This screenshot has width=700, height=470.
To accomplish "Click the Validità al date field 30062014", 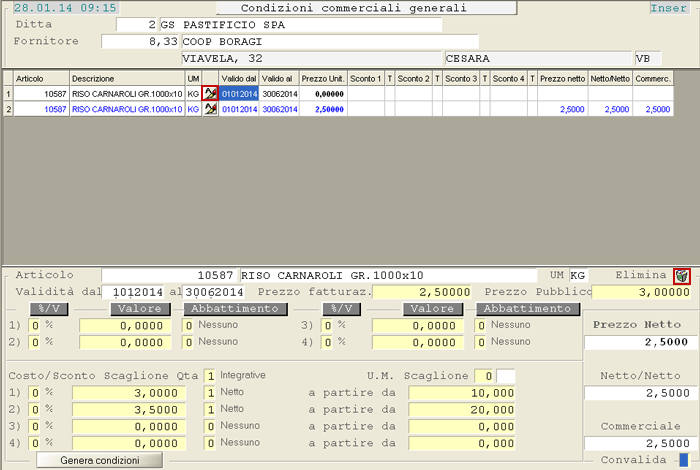I will (214, 292).
